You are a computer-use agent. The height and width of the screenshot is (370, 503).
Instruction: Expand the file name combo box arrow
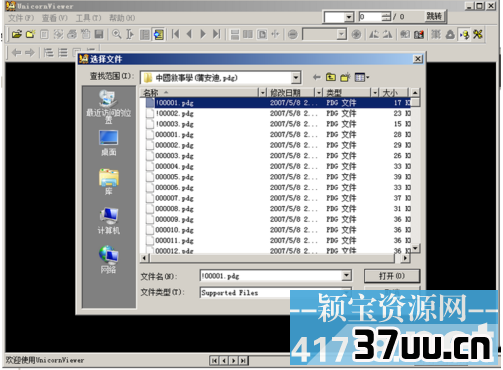click(x=346, y=276)
